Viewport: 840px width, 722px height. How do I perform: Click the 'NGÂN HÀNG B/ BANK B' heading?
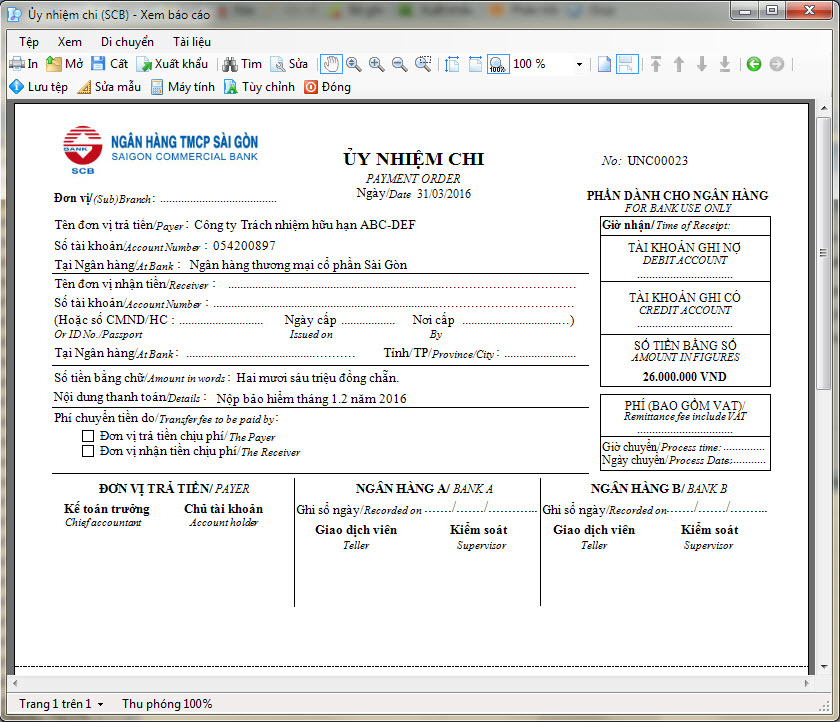pyautogui.click(x=659, y=488)
